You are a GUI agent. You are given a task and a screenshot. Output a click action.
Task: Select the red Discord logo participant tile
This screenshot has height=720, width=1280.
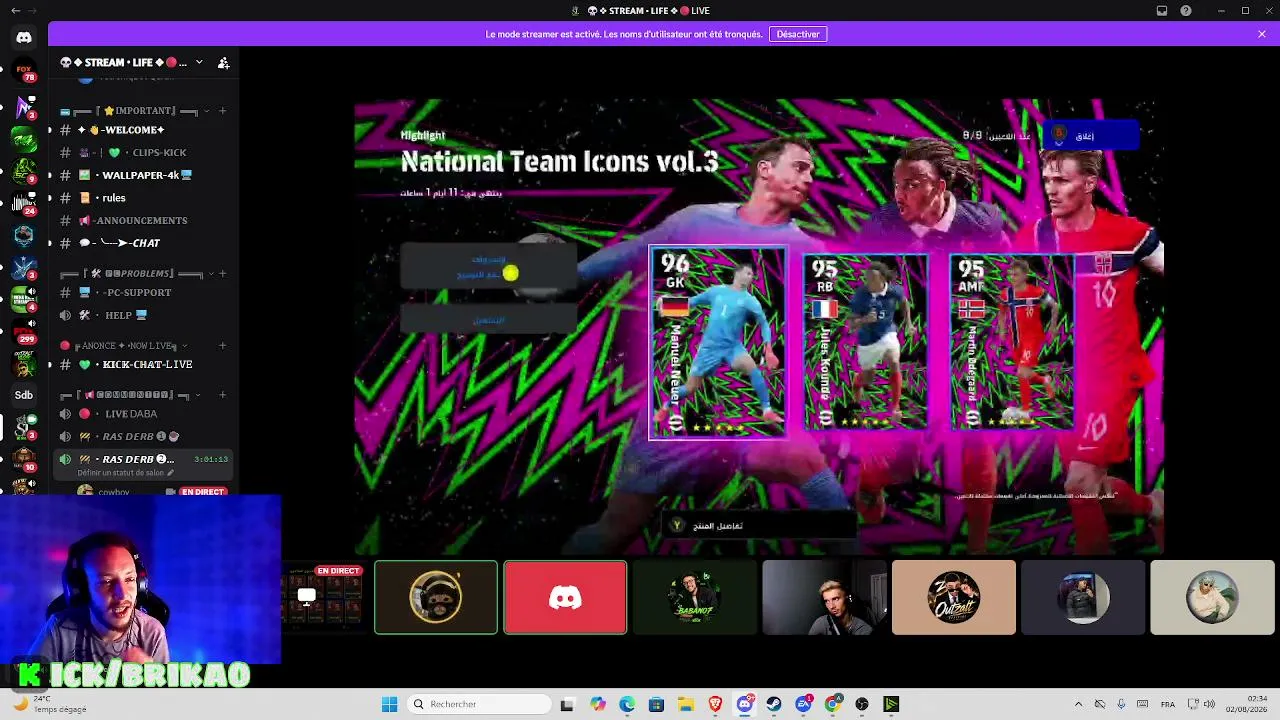565,597
